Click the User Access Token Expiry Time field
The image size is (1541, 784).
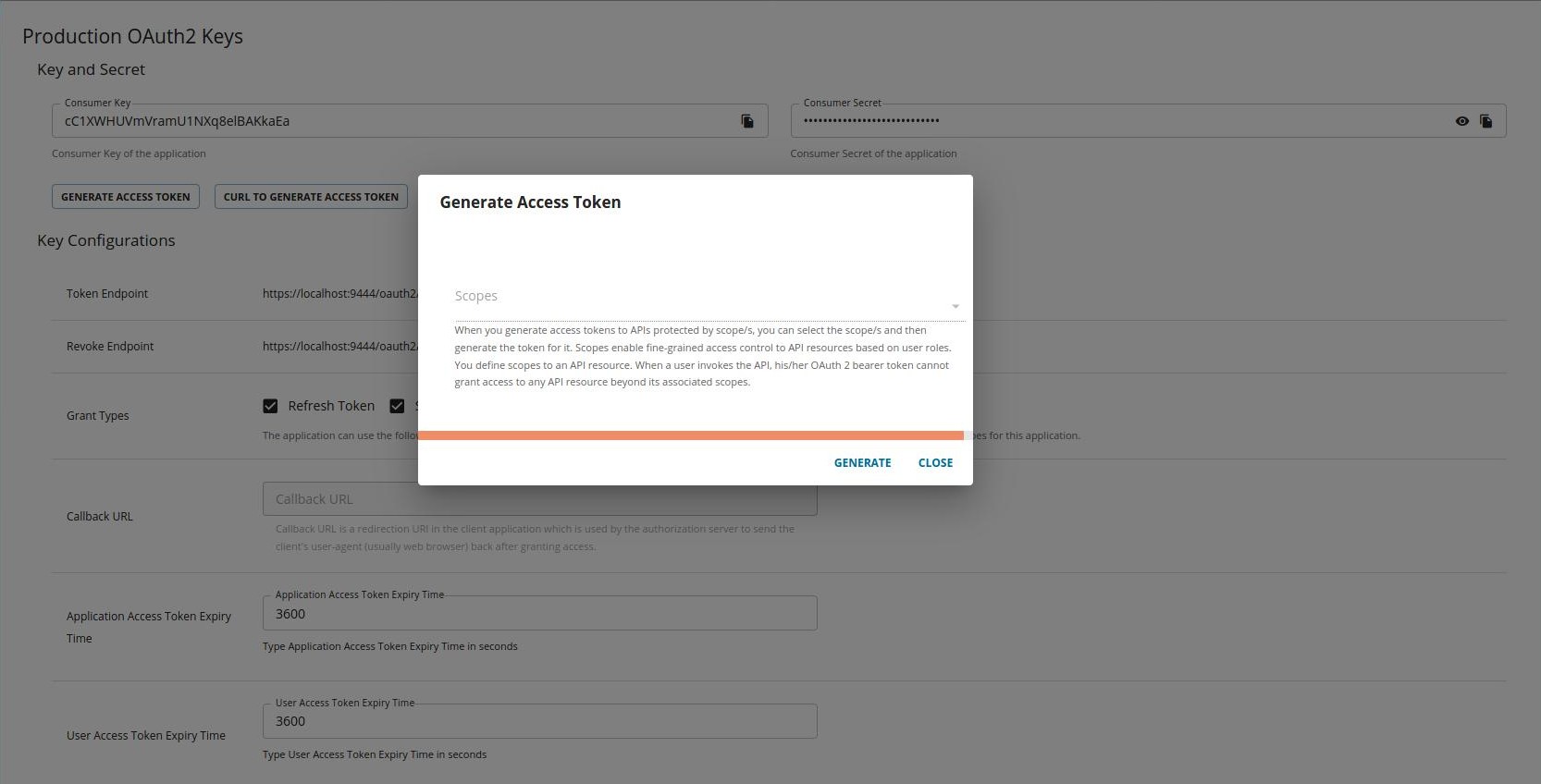tap(540, 721)
